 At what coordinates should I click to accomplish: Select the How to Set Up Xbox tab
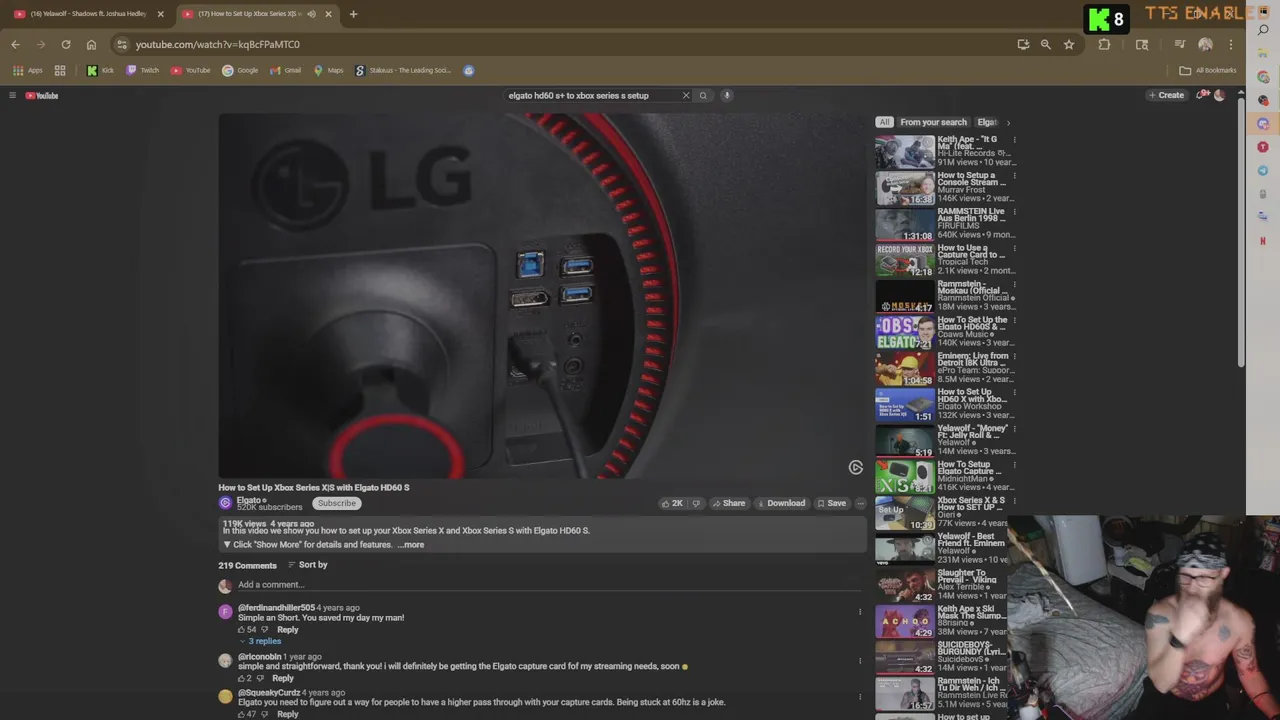coord(250,14)
